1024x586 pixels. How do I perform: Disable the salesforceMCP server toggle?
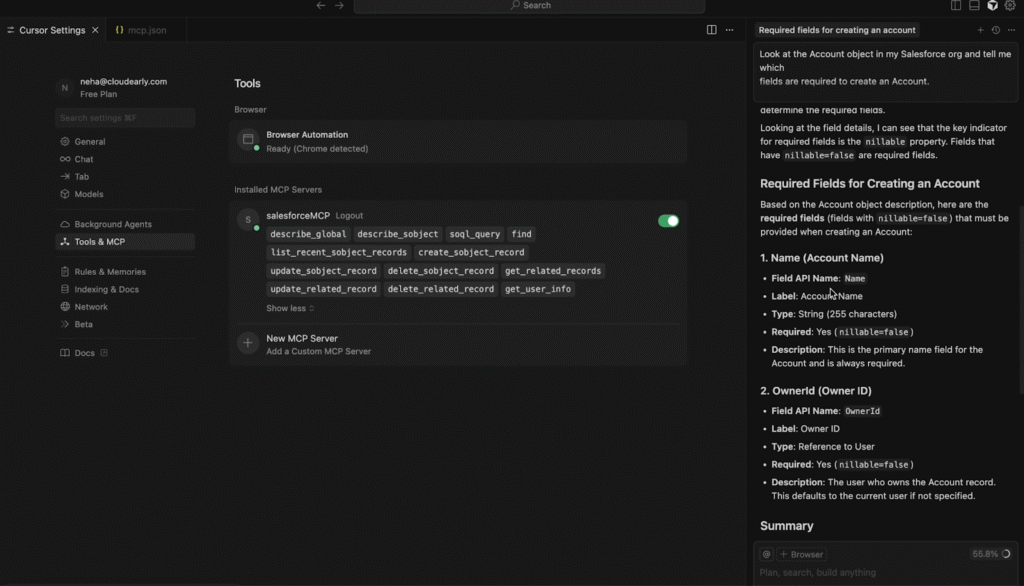point(668,221)
